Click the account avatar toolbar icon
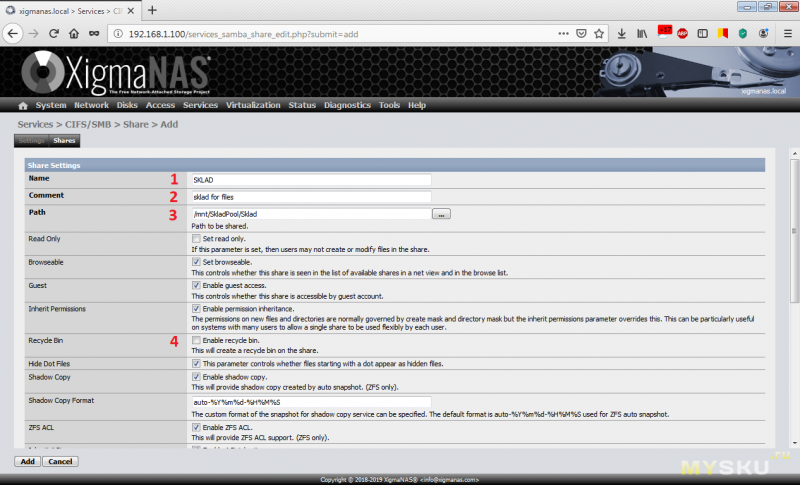The image size is (800, 485). (763, 34)
